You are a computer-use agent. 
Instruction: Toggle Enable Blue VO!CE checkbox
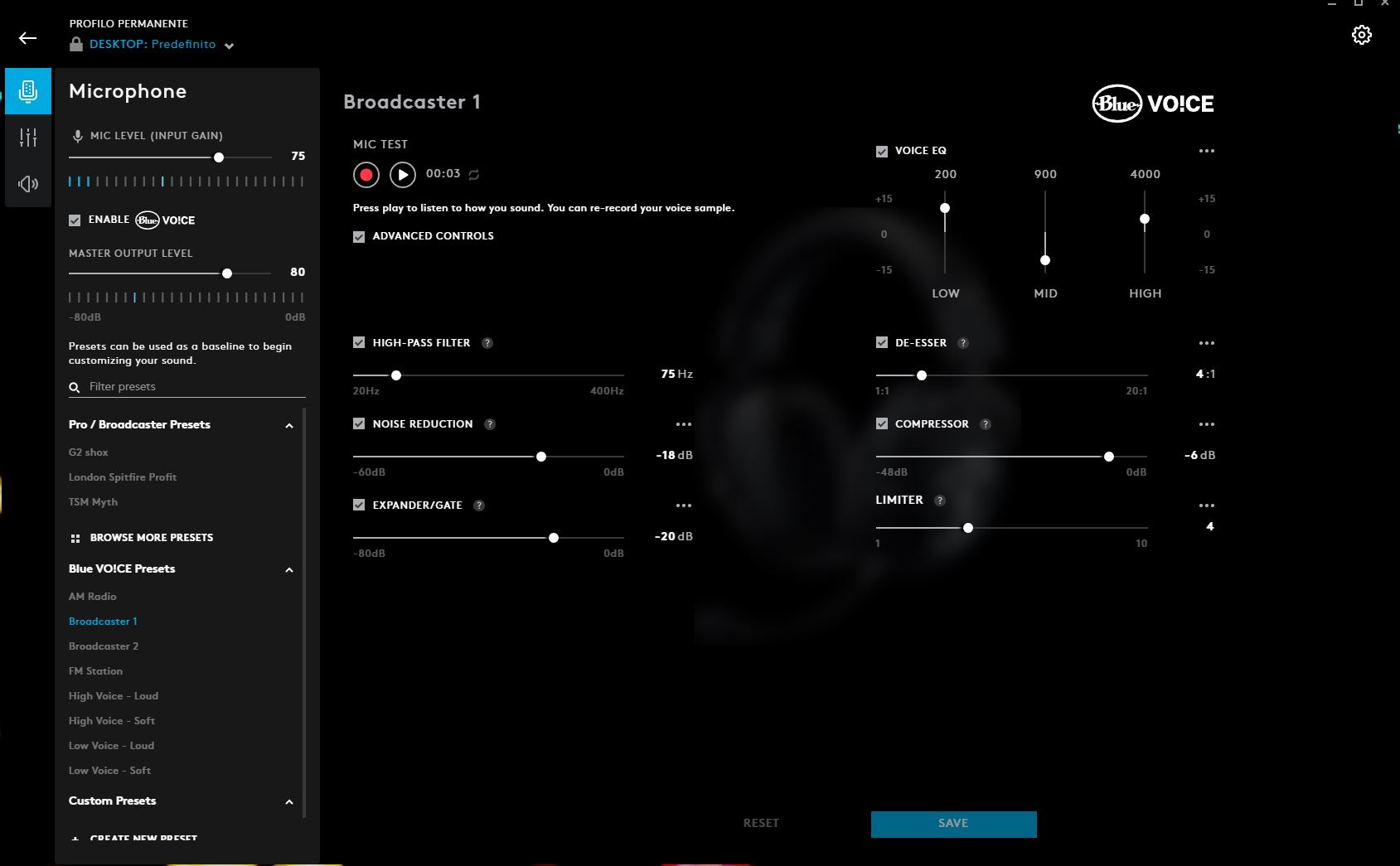coord(75,220)
